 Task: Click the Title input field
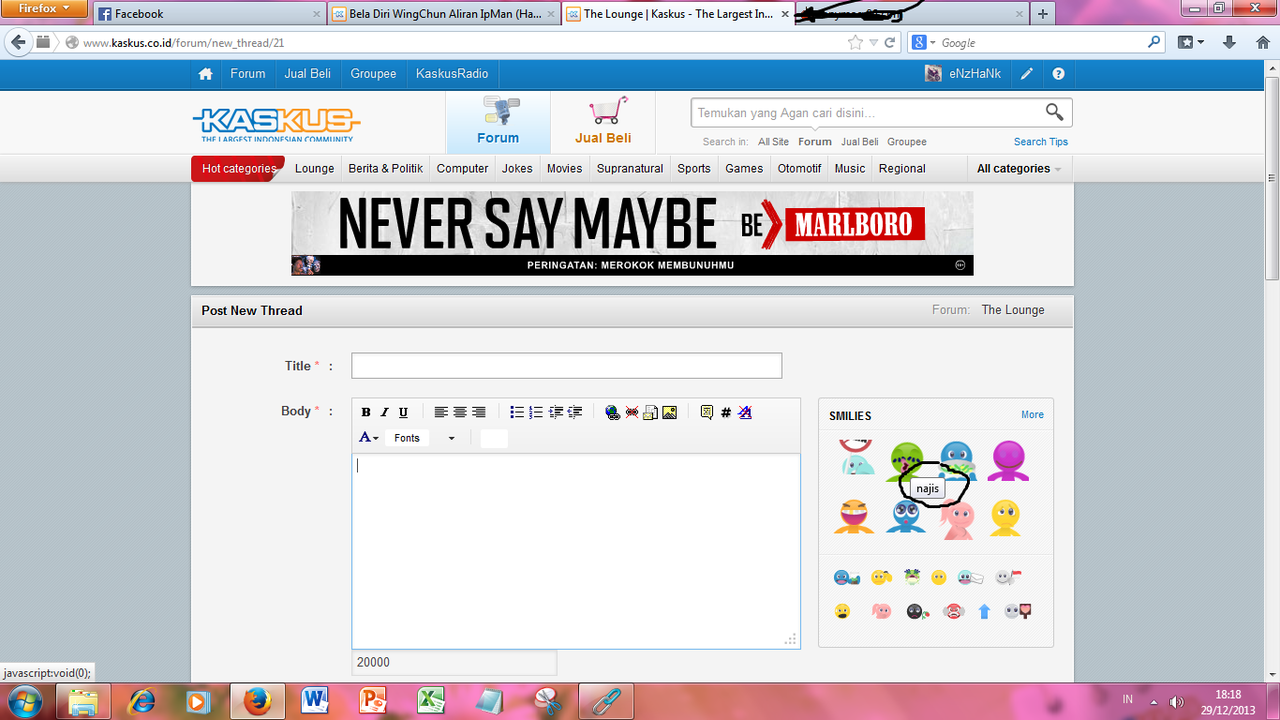566,366
